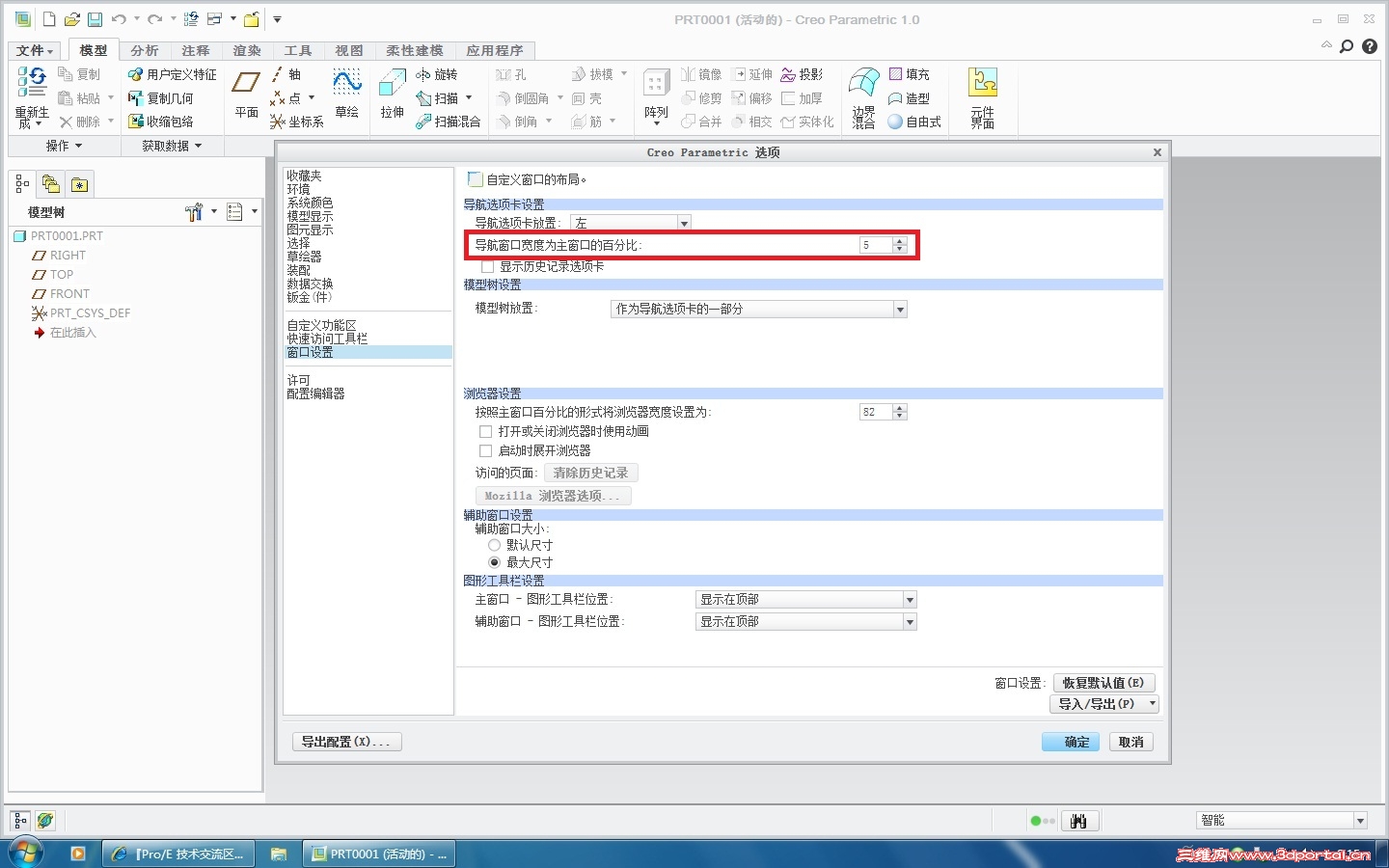This screenshot has height=868, width=1389.
Task: Toggle the 显示历史记录选项卡 checkbox
Action: point(487,266)
